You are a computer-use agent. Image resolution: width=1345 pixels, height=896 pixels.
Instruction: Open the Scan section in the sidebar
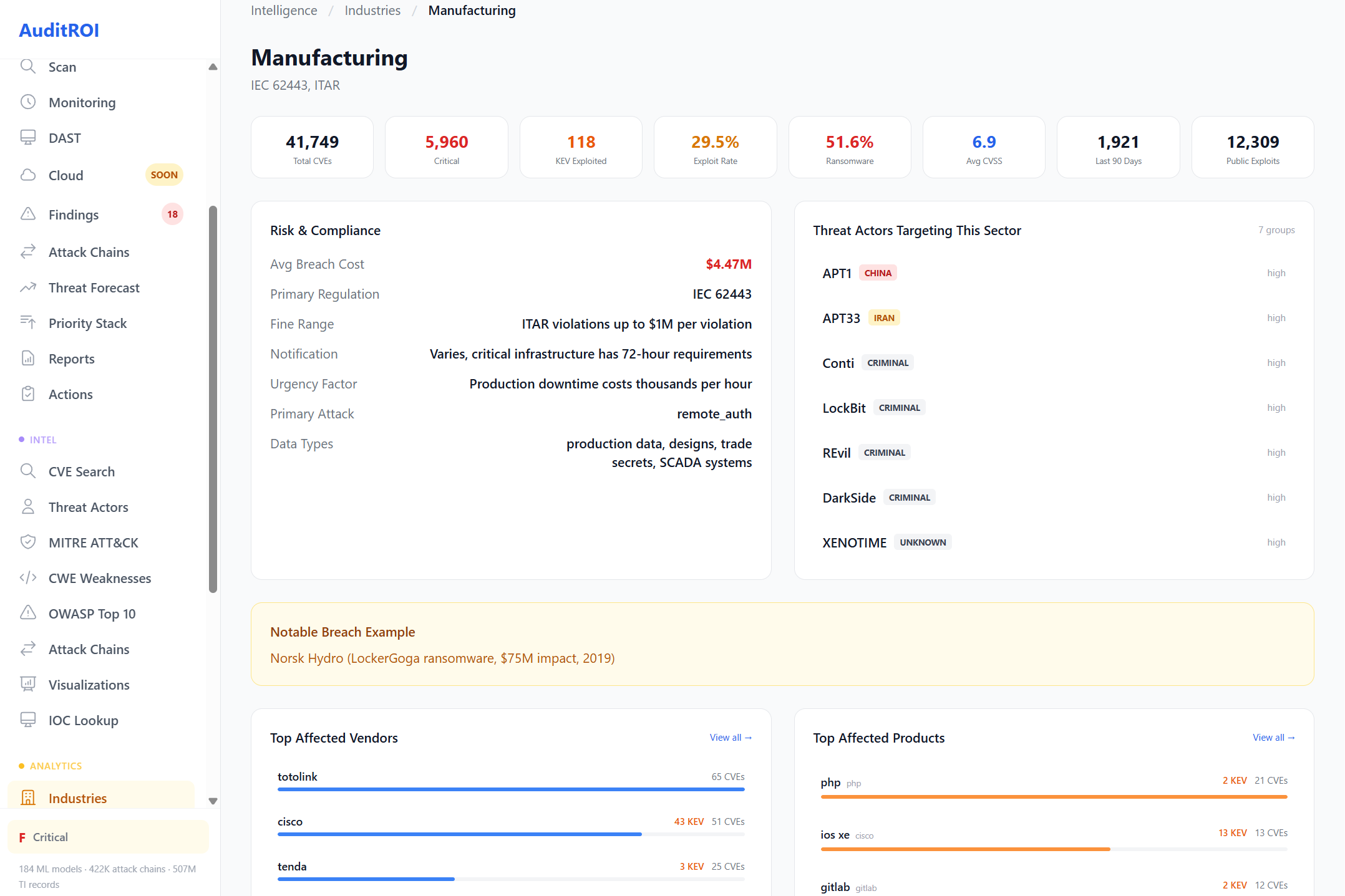pyautogui.click(x=62, y=67)
